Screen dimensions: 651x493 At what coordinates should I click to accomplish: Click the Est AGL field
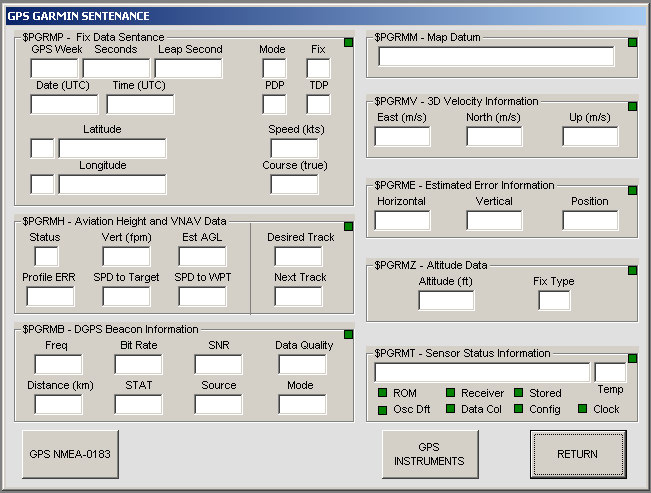[x=202, y=256]
